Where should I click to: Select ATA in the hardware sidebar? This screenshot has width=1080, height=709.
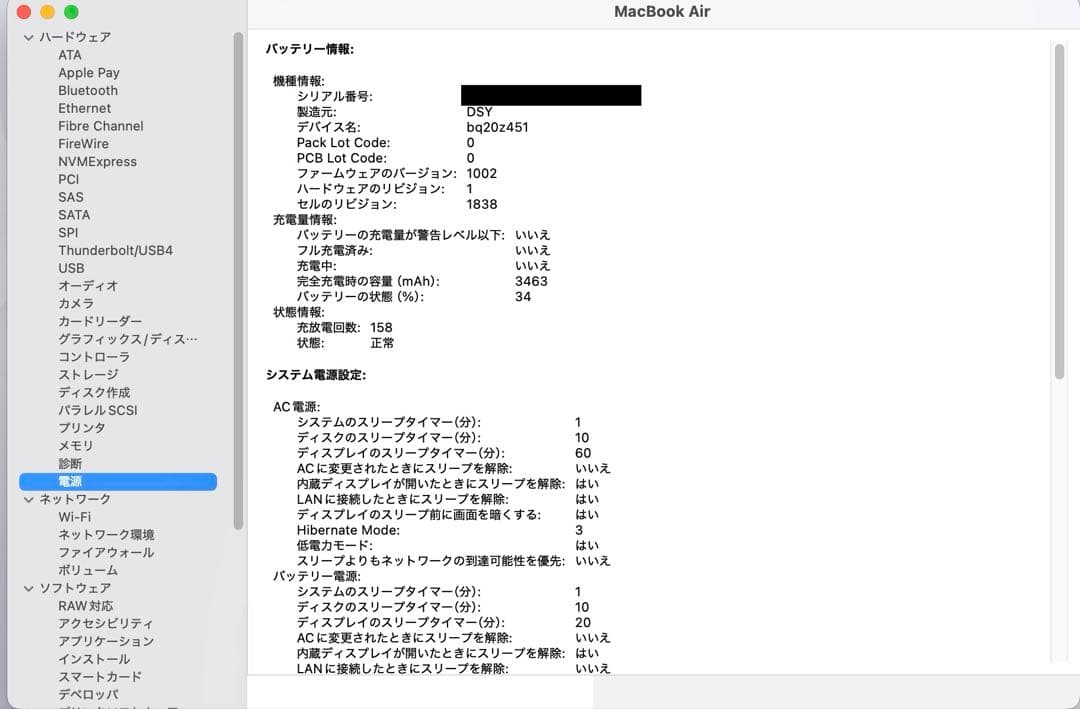pos(70,54)
